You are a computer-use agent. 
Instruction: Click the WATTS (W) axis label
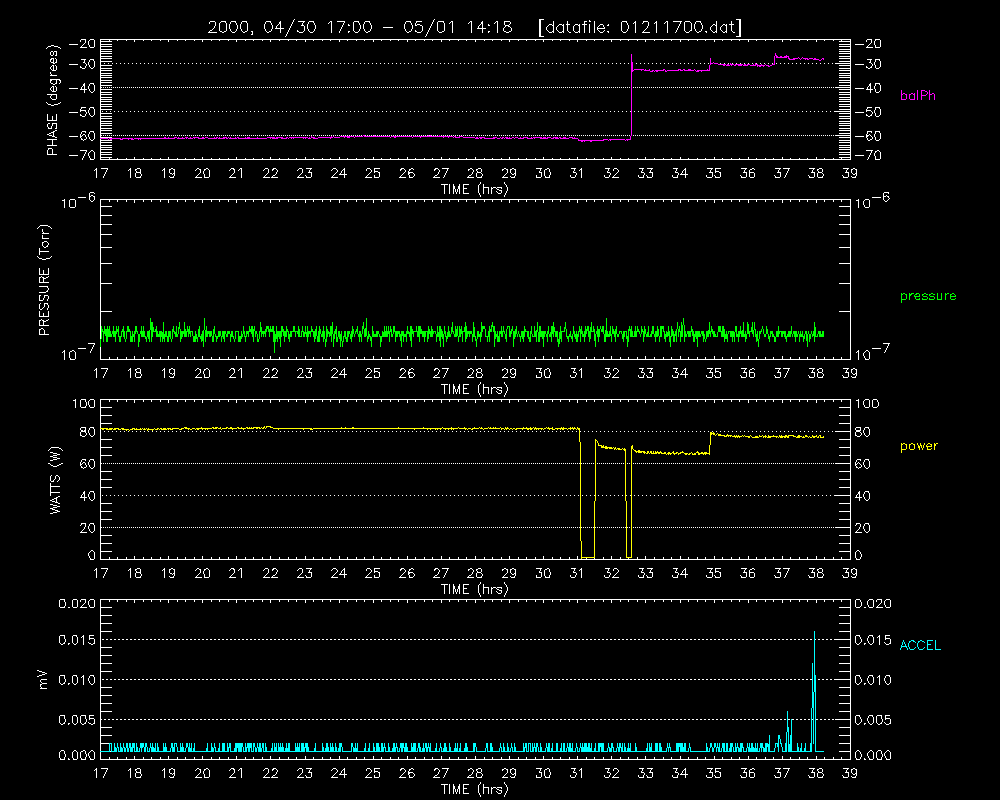[x=55, y=480]
